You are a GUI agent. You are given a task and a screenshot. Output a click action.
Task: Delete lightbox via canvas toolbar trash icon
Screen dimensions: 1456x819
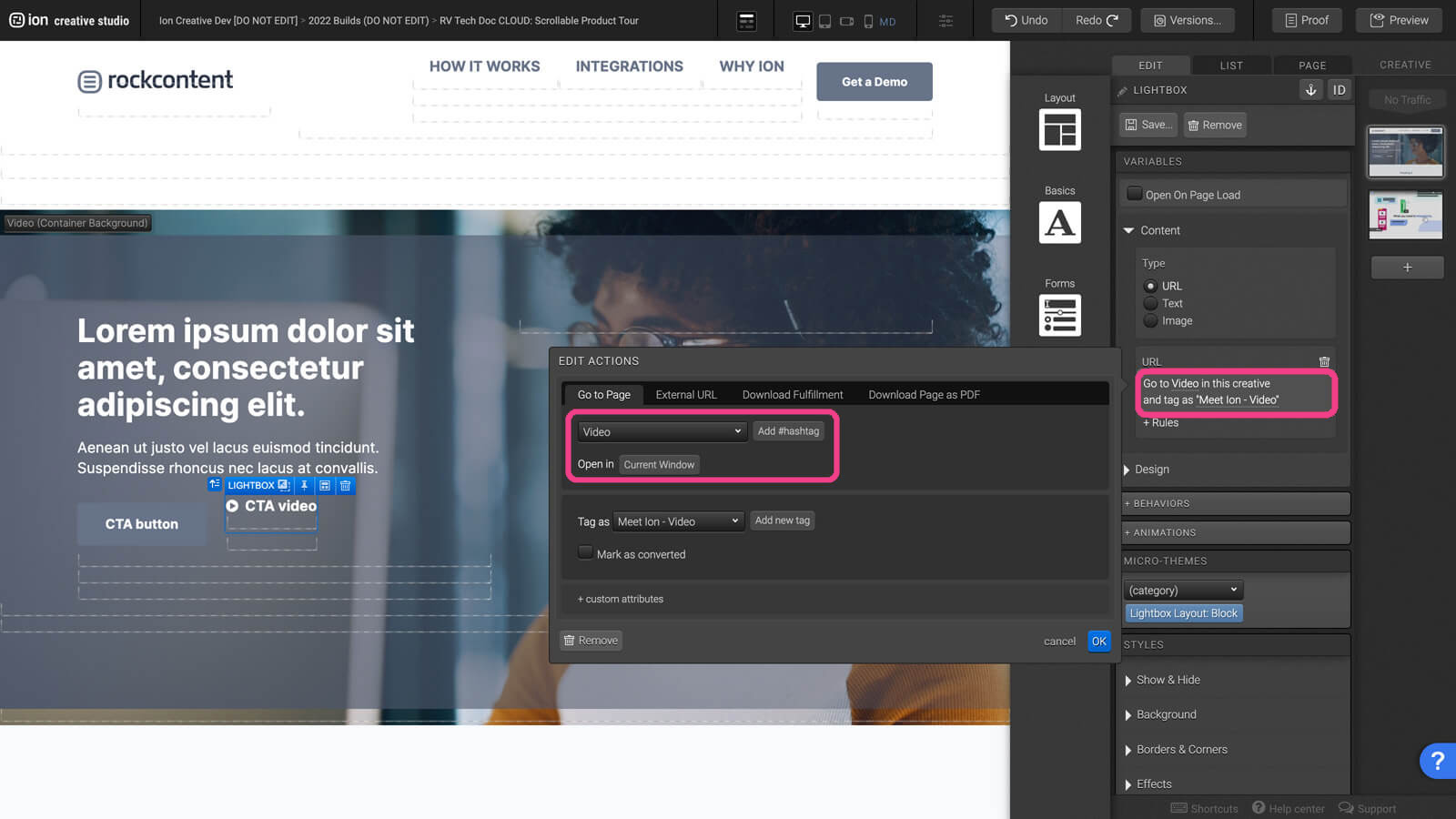pos(345,486)
